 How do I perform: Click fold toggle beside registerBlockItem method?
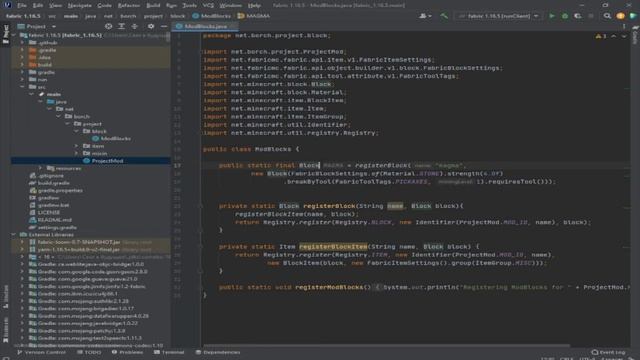coord(200,247)
